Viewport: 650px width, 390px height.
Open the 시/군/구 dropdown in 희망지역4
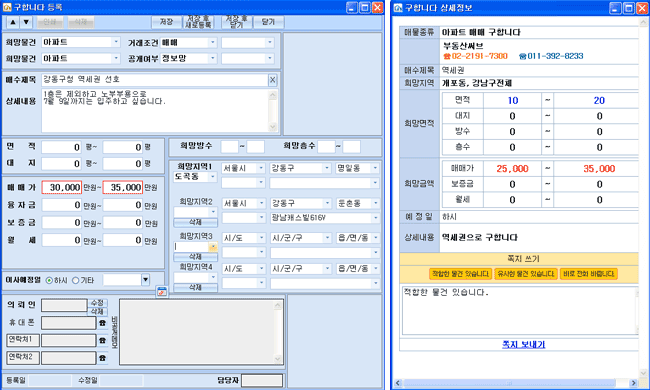click(327, 269)
